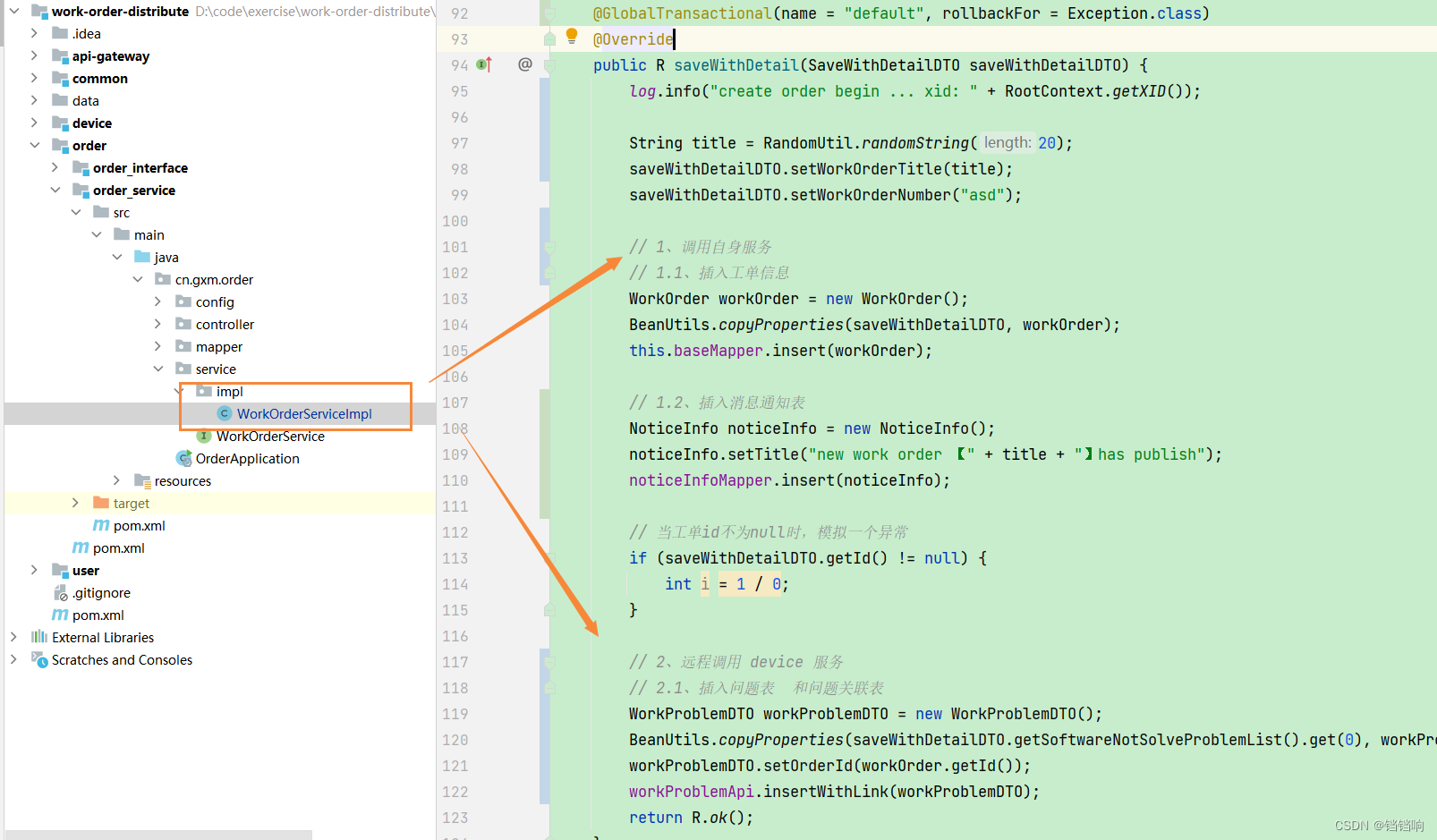Screen dimensions: 1437x840
Task: Expand the controller package
Action: (x=157, y=324)
